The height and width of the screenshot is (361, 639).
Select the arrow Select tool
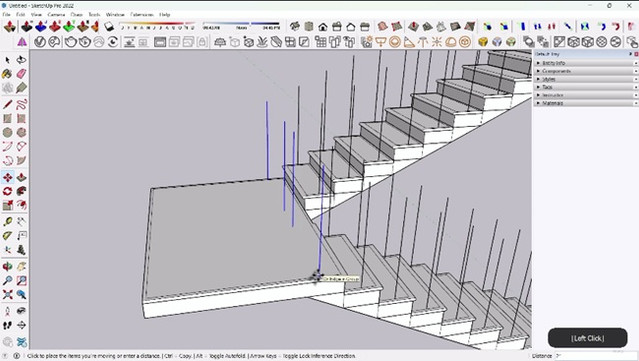(7, 60)
